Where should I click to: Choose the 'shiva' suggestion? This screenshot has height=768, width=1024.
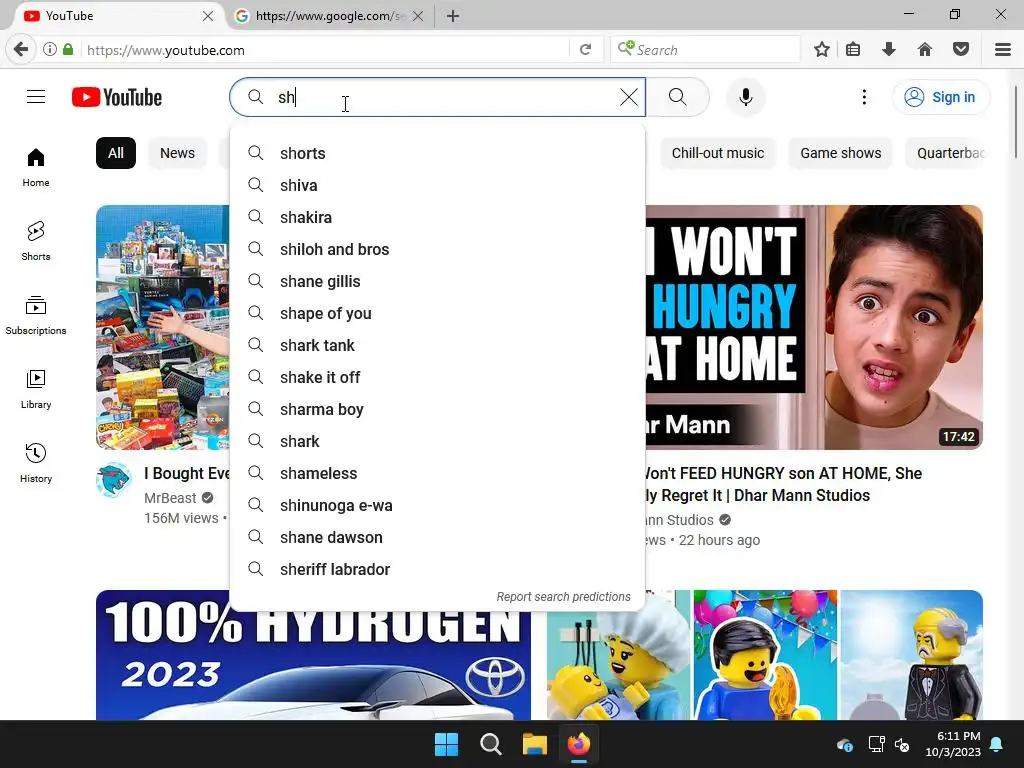tap(438, 185)
